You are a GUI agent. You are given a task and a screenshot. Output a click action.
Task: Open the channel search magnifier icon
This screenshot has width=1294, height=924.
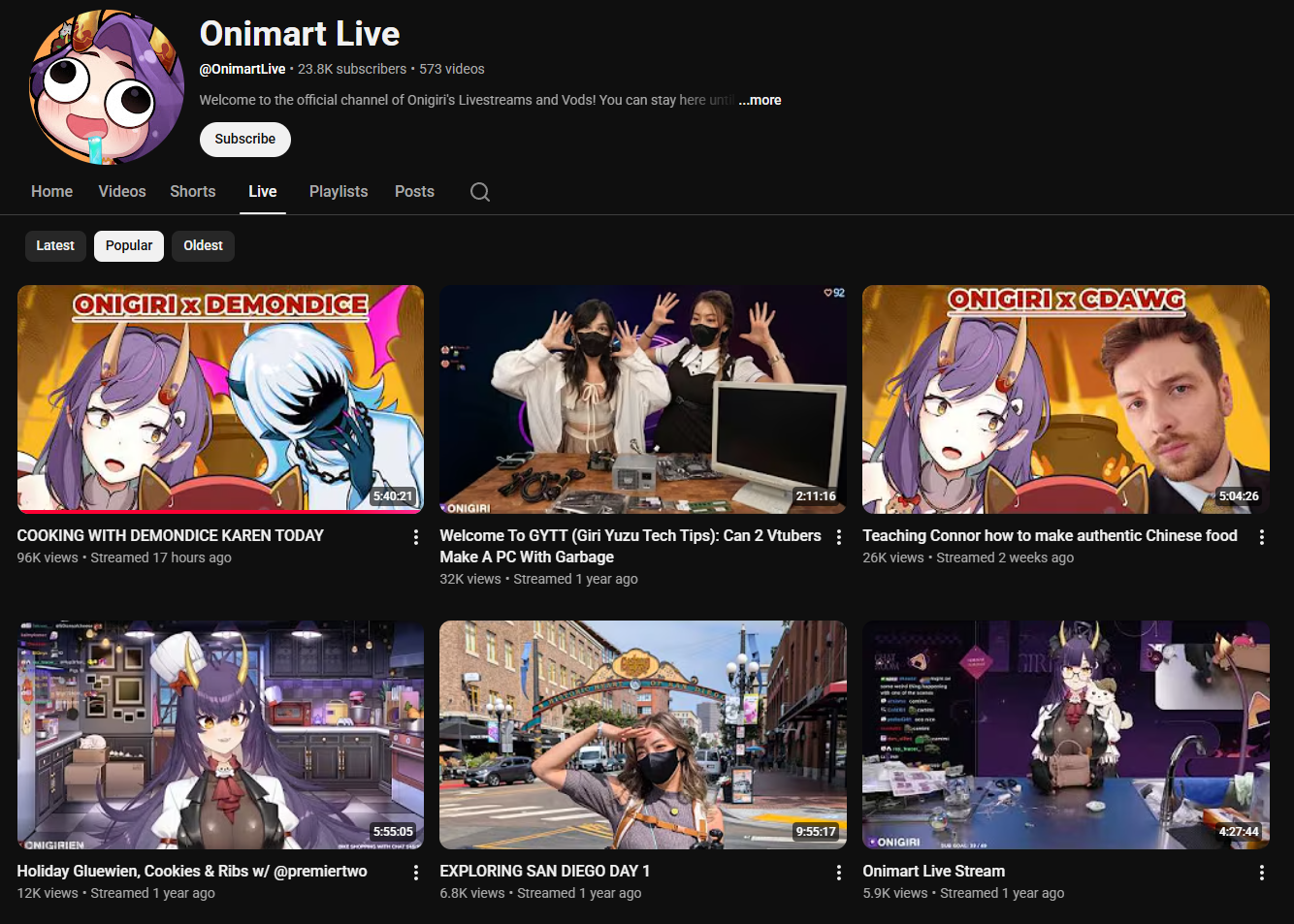[480, 192]
